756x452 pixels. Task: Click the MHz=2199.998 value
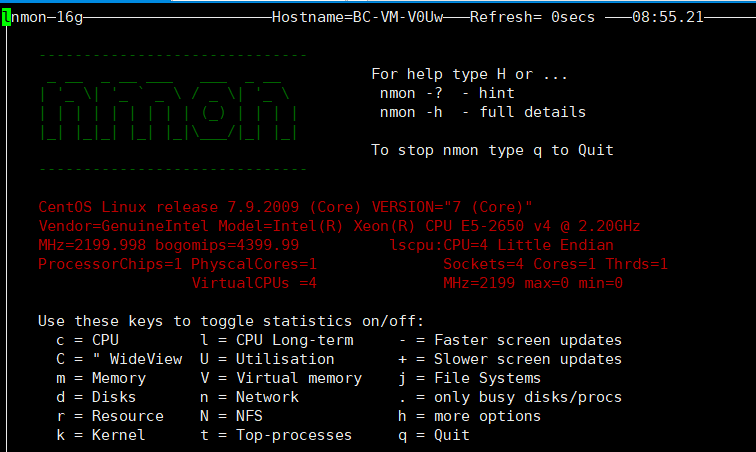92,245
